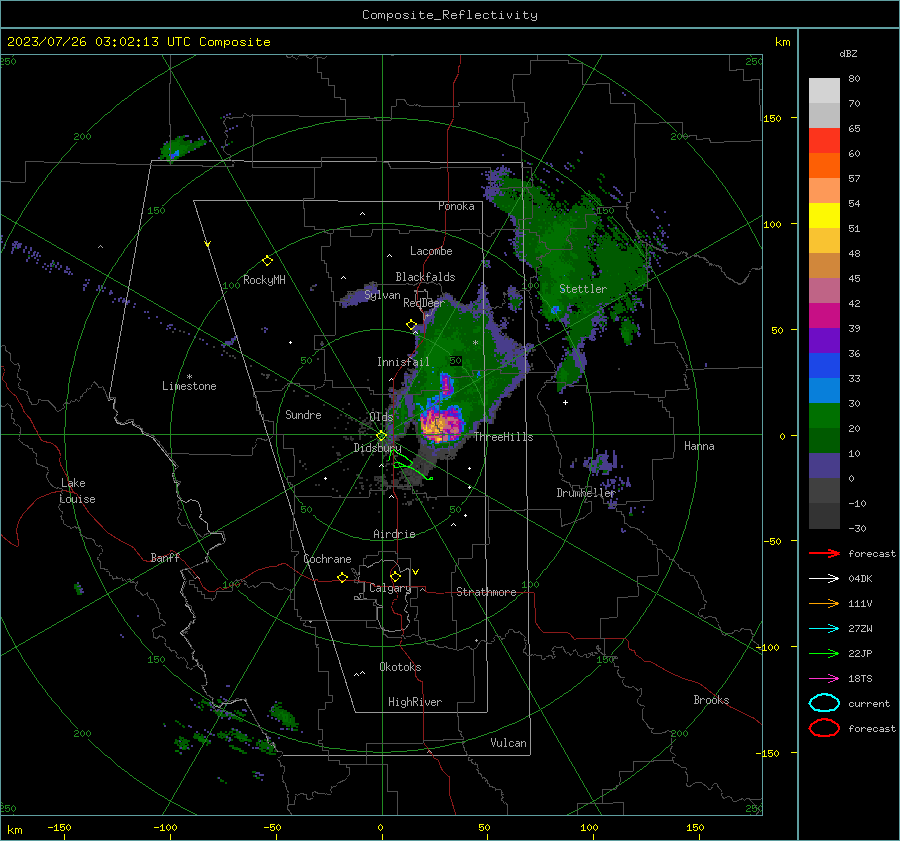900x841 pixels.
Task: Click the purple 39-36 dBZ color swatch
Action: pyautogui.click(x=824, y=340)
